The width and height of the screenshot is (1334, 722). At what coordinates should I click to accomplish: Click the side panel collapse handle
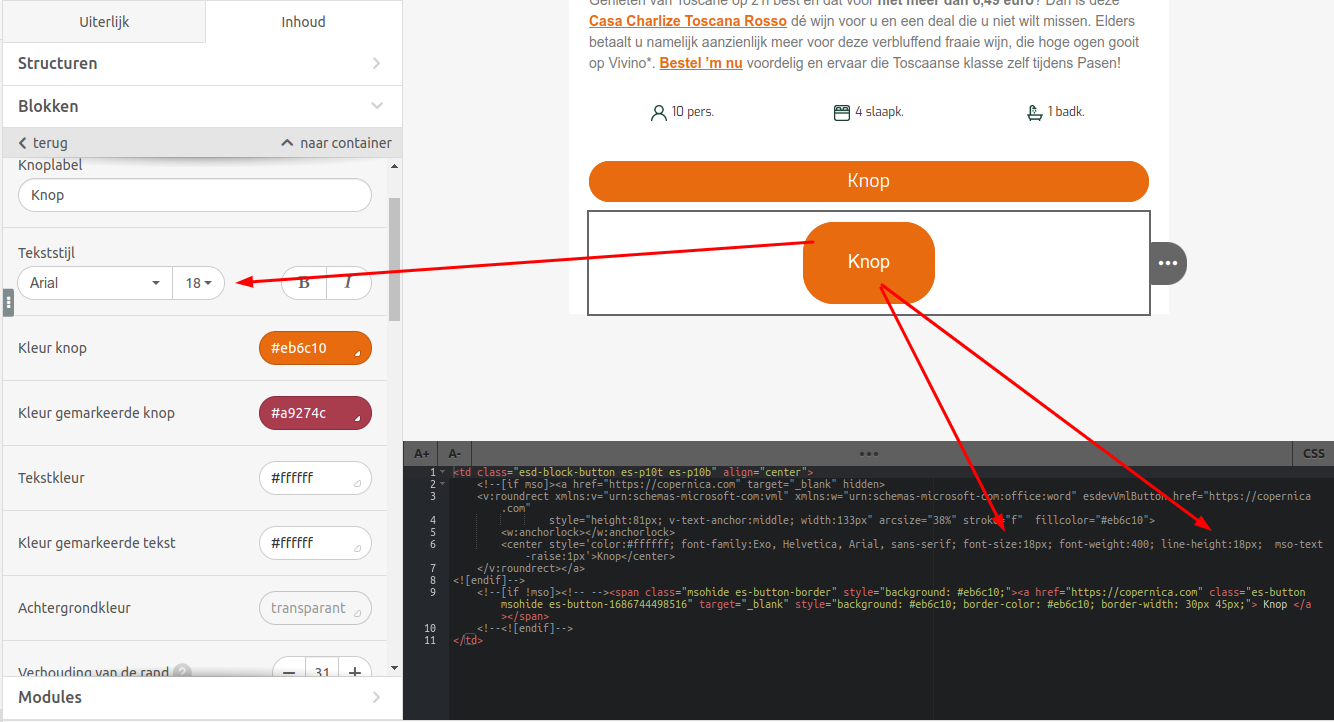click(x=8, y=301)
